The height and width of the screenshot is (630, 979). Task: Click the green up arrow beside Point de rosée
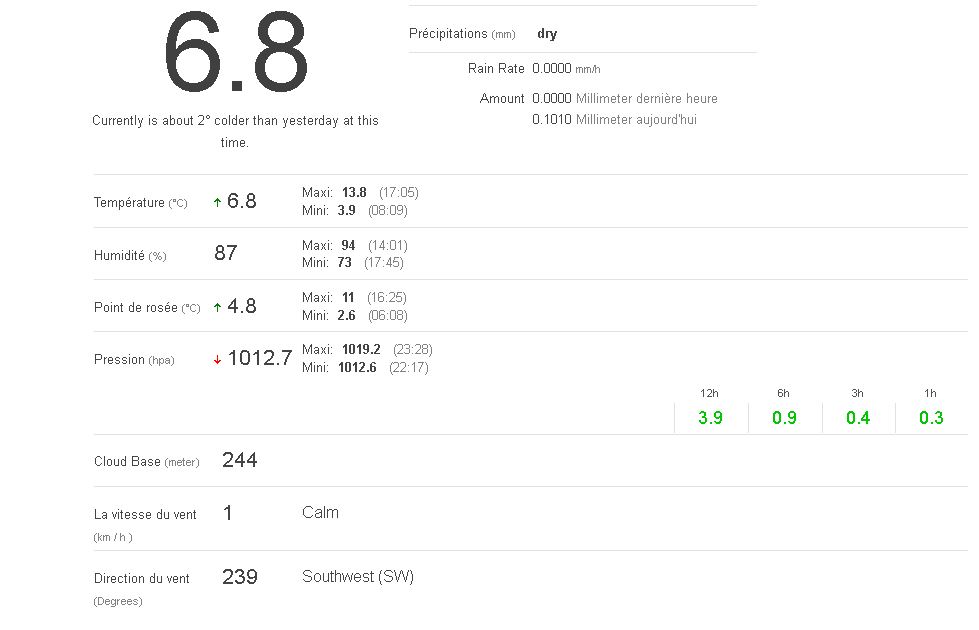click(217, 307)
